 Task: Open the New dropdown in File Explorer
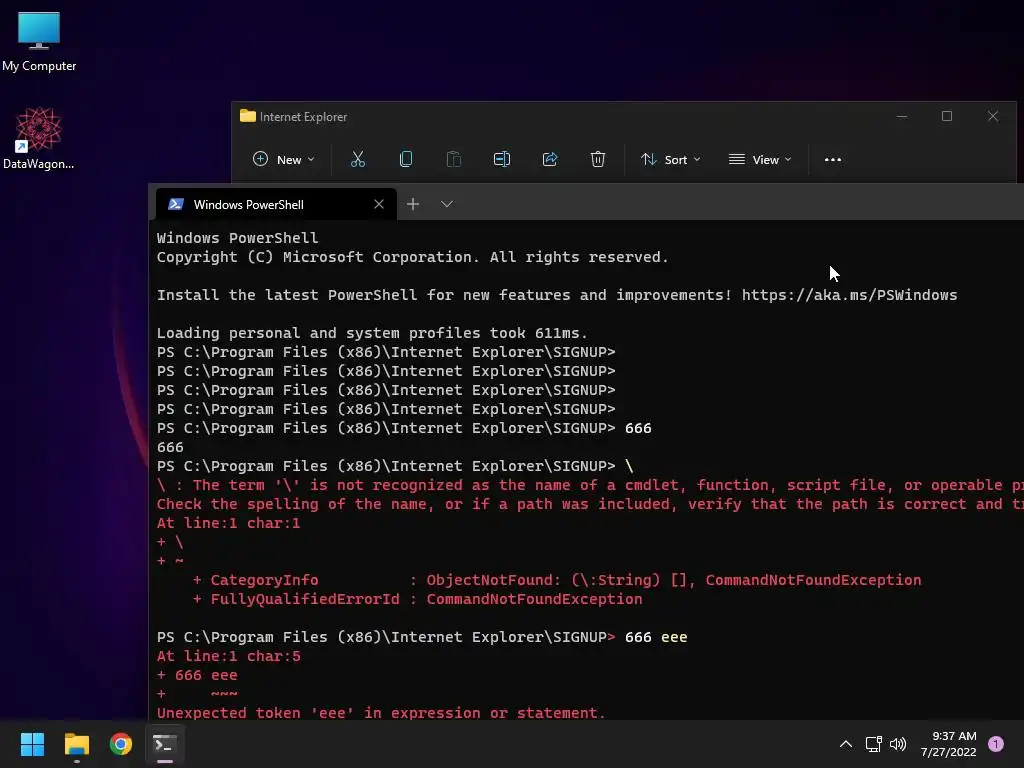coord(283,159)
